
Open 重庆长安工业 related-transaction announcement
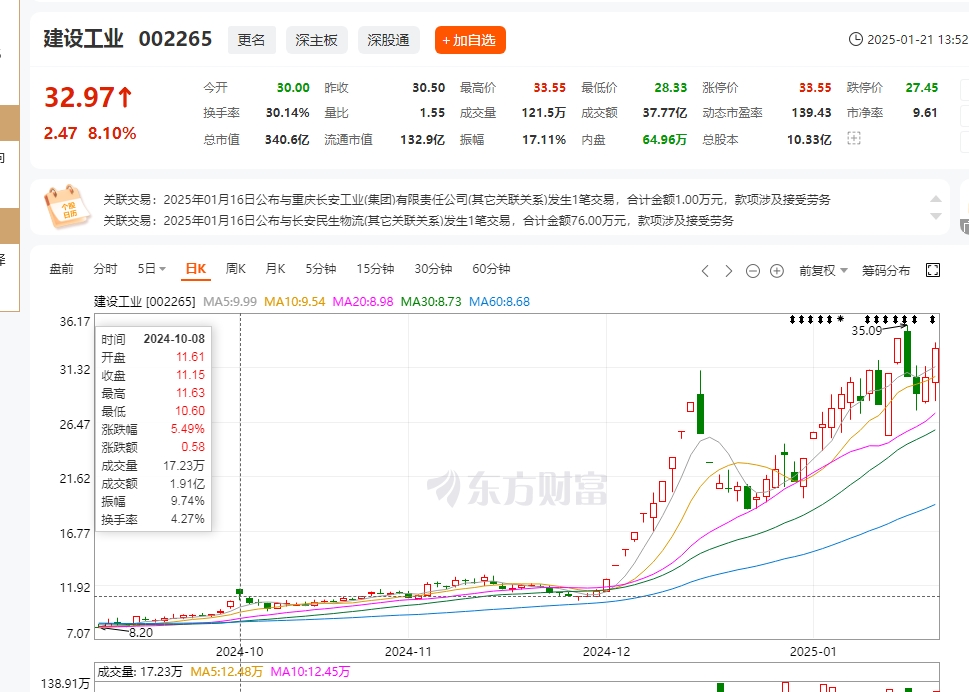tap(467, 200)
